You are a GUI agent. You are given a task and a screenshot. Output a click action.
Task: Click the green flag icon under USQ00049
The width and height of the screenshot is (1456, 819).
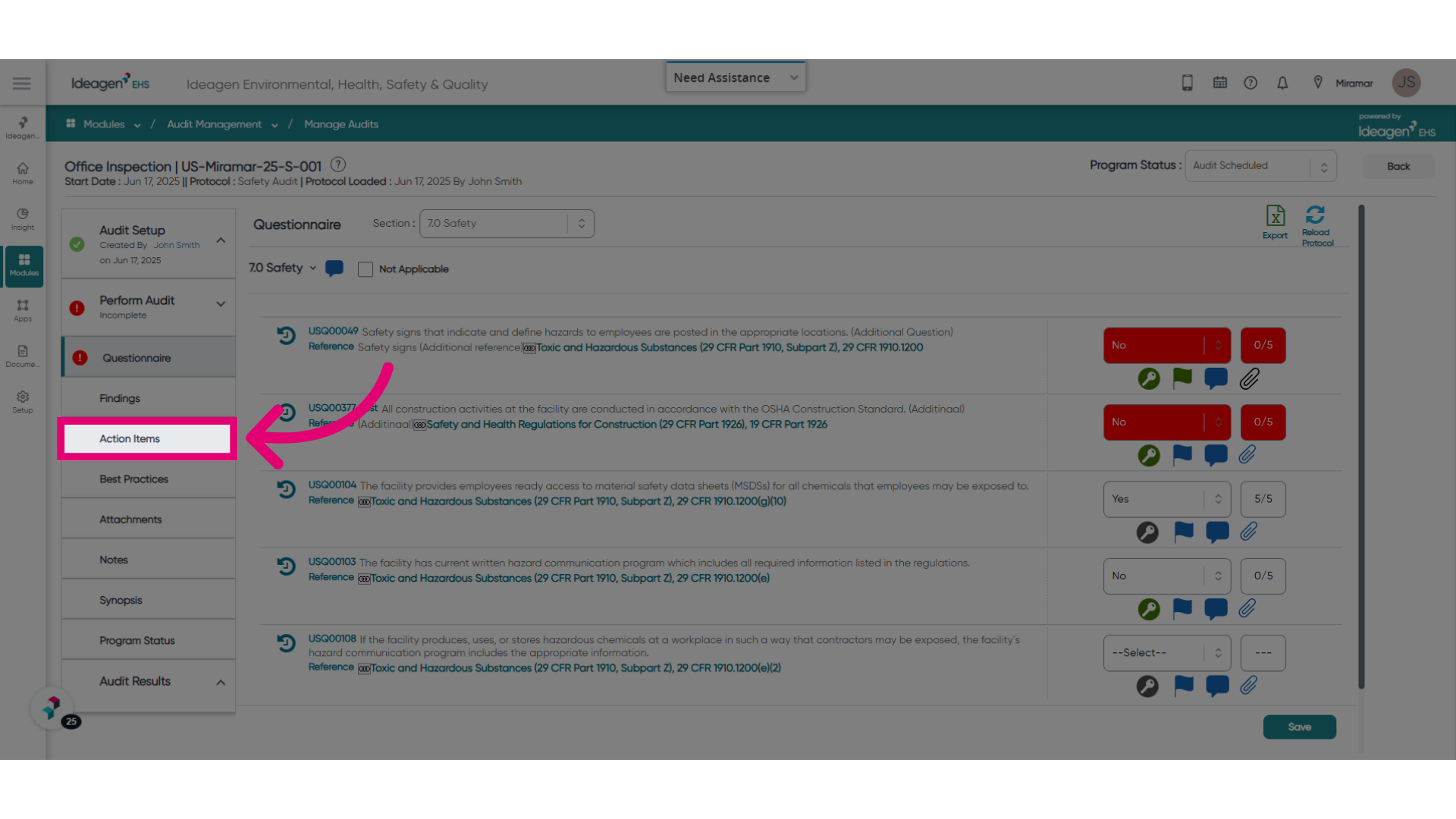pos(1182,378)
